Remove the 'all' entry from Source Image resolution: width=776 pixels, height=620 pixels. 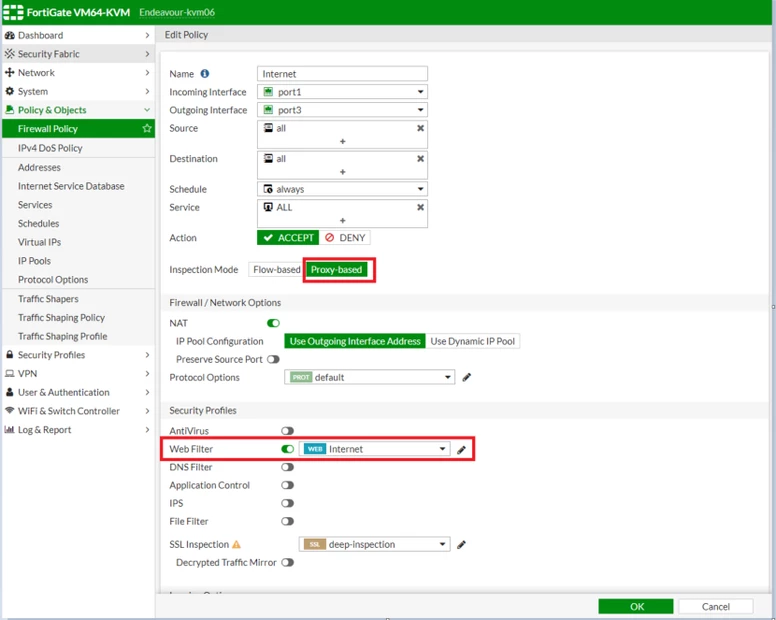pyautogui.click(x=420, y=128)
